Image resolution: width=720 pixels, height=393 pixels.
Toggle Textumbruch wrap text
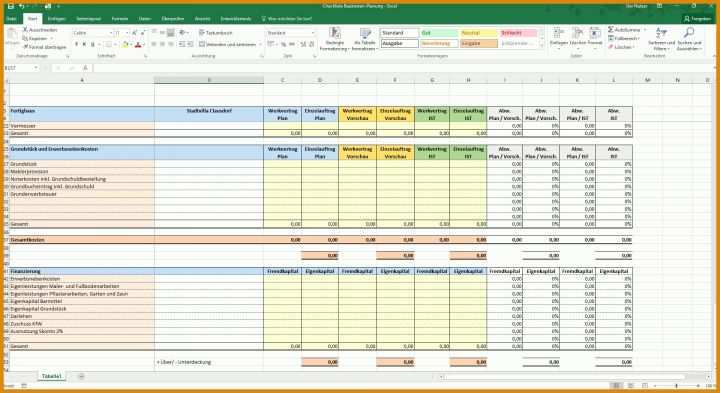click(216, 33)
